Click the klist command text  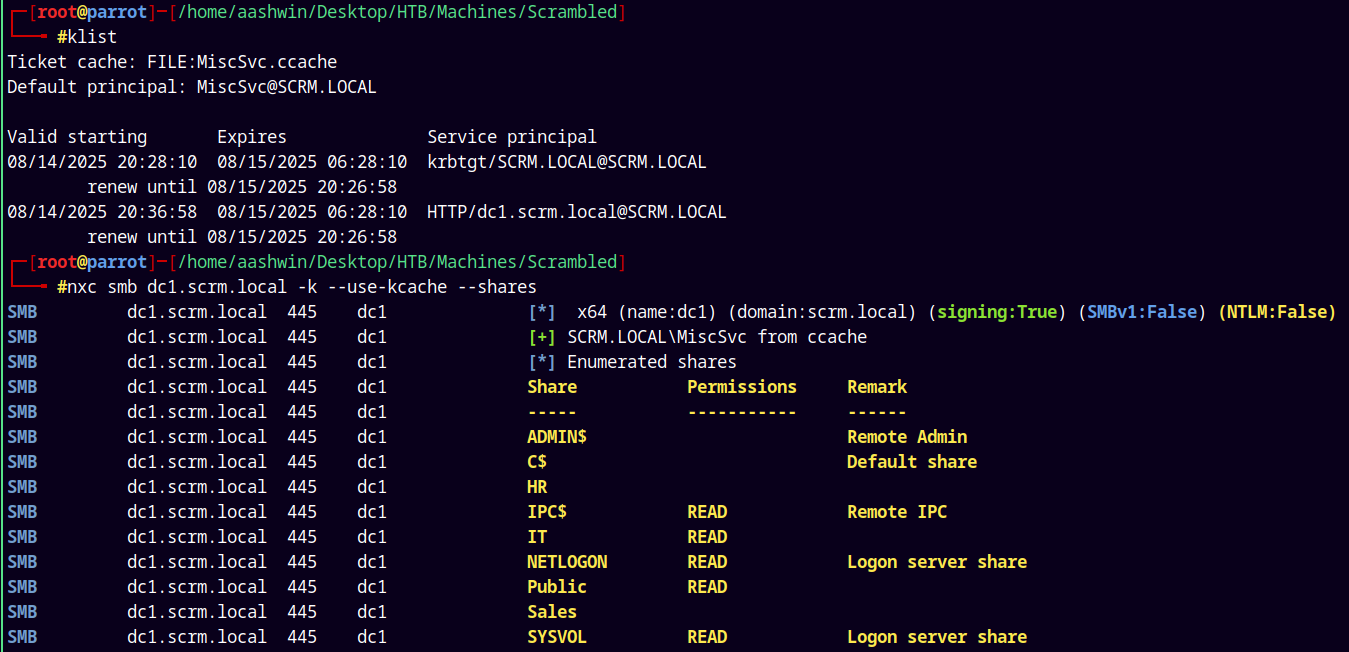coord(92,37)
